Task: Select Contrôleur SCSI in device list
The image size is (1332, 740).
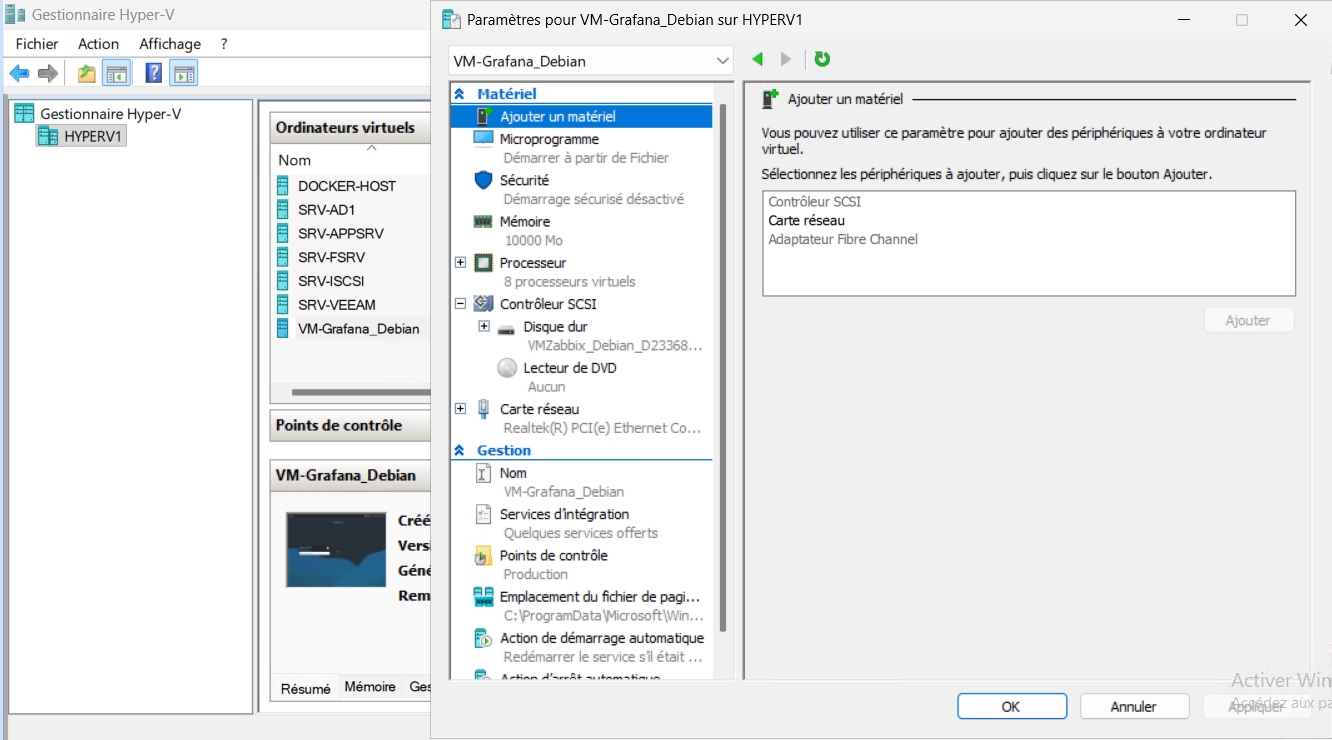Action: coord(815,202)
